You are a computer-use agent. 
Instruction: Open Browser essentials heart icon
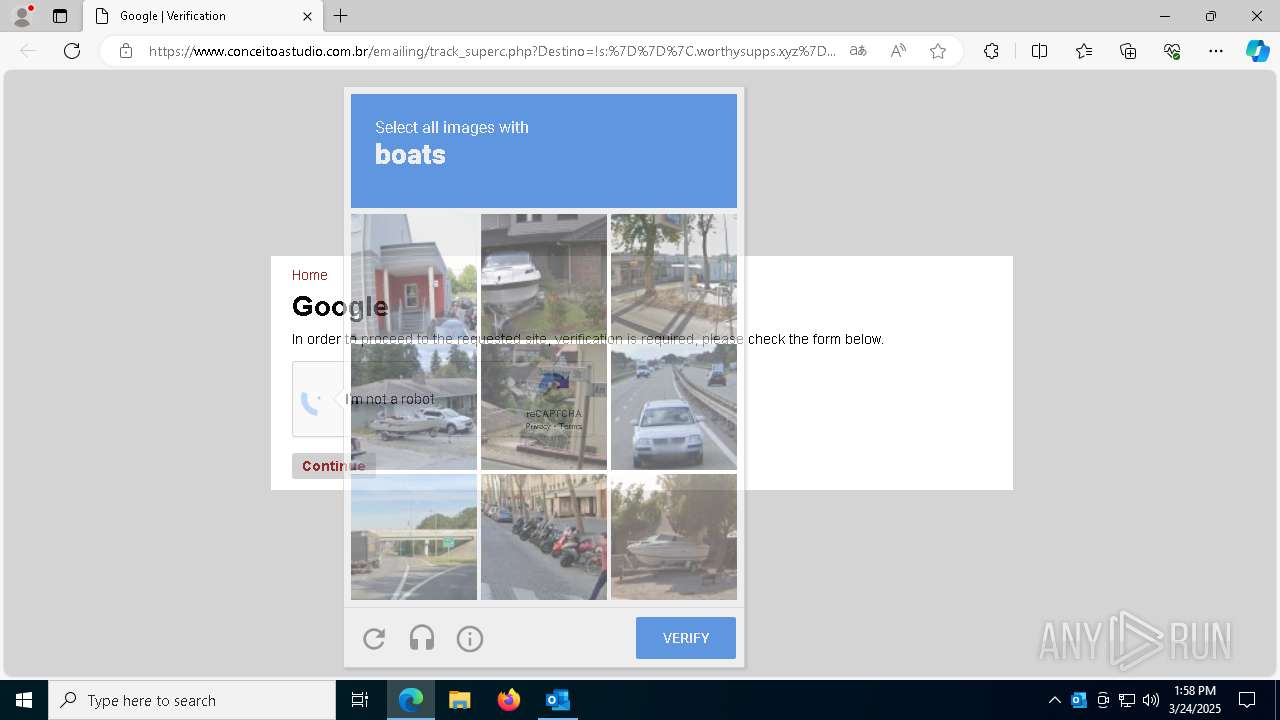point(1172,51)
